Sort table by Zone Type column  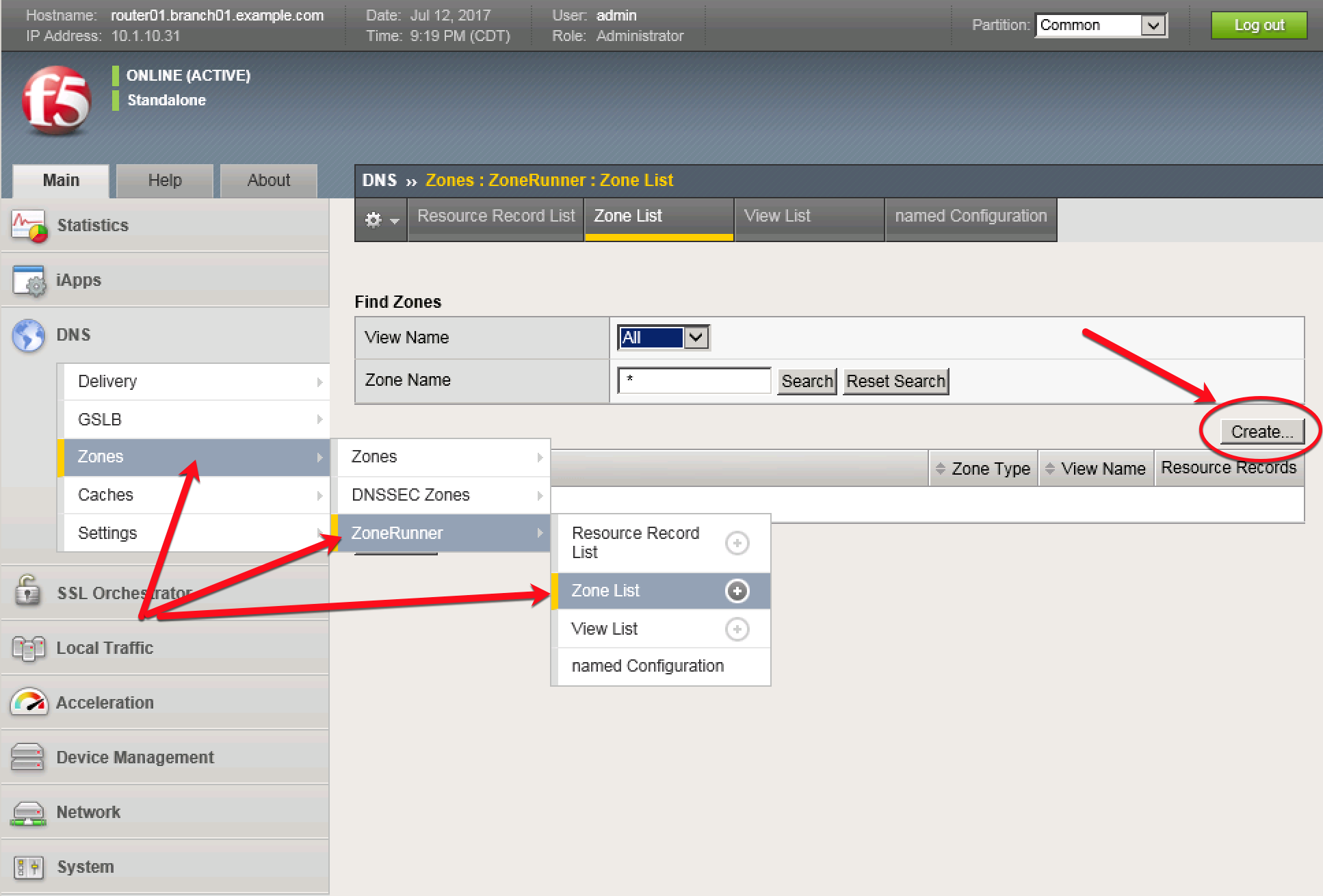point(983,469)
